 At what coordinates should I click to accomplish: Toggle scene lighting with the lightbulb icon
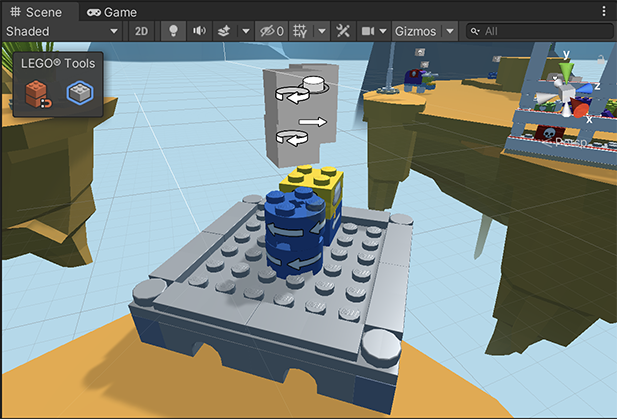coord(171,31)
